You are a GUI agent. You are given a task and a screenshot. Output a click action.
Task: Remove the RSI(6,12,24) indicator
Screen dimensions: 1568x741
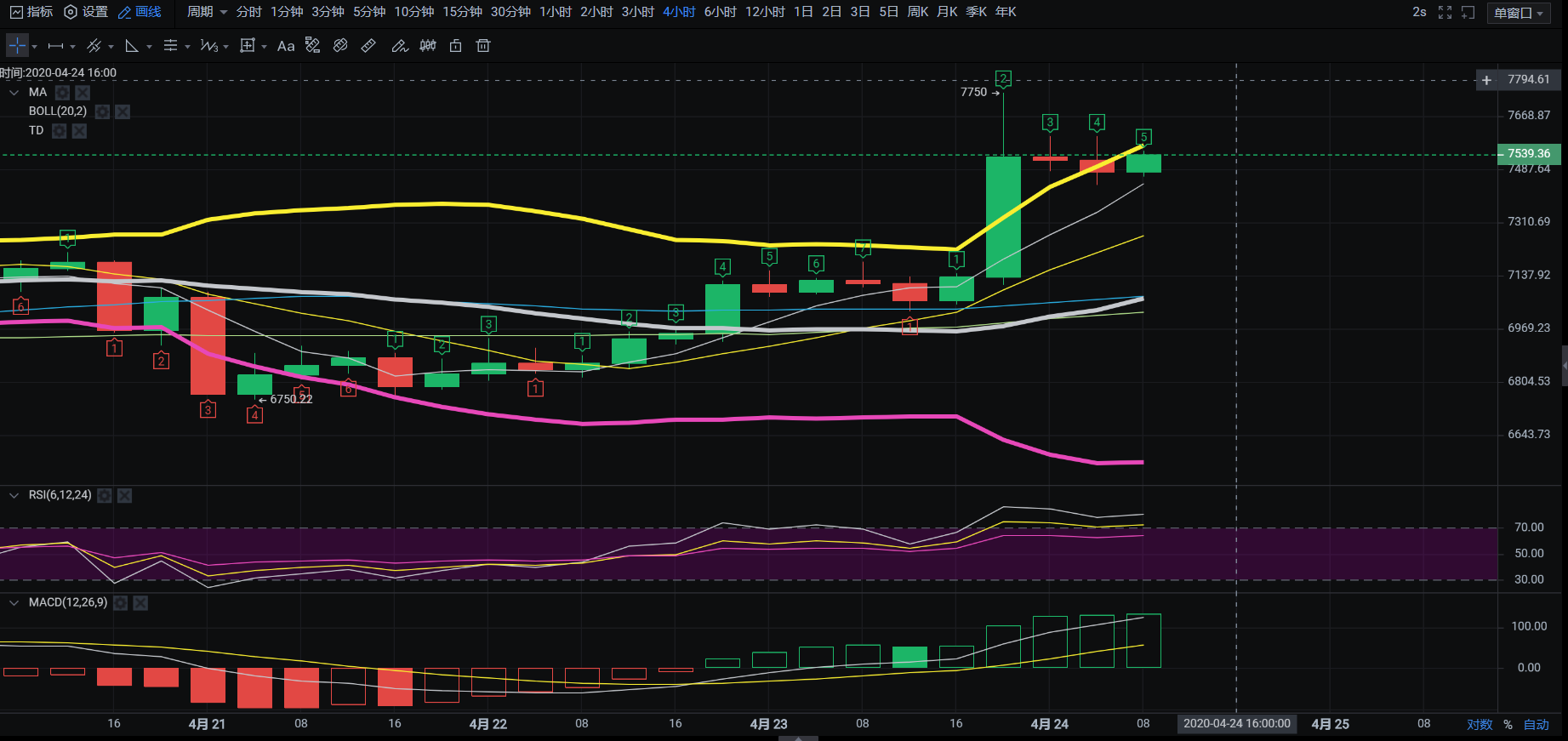(x=125, y=495)
